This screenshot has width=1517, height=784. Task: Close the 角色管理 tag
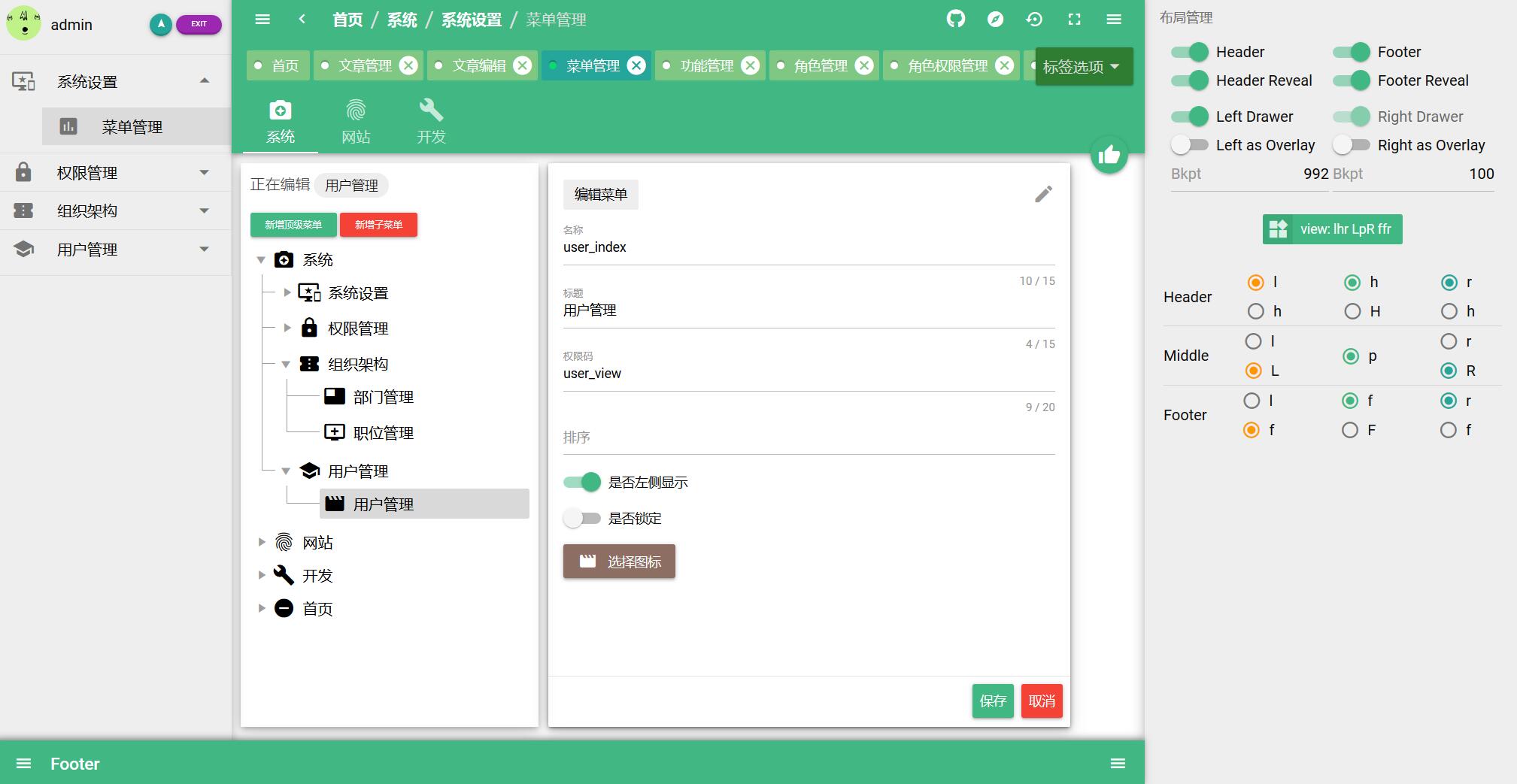(864, 65)
